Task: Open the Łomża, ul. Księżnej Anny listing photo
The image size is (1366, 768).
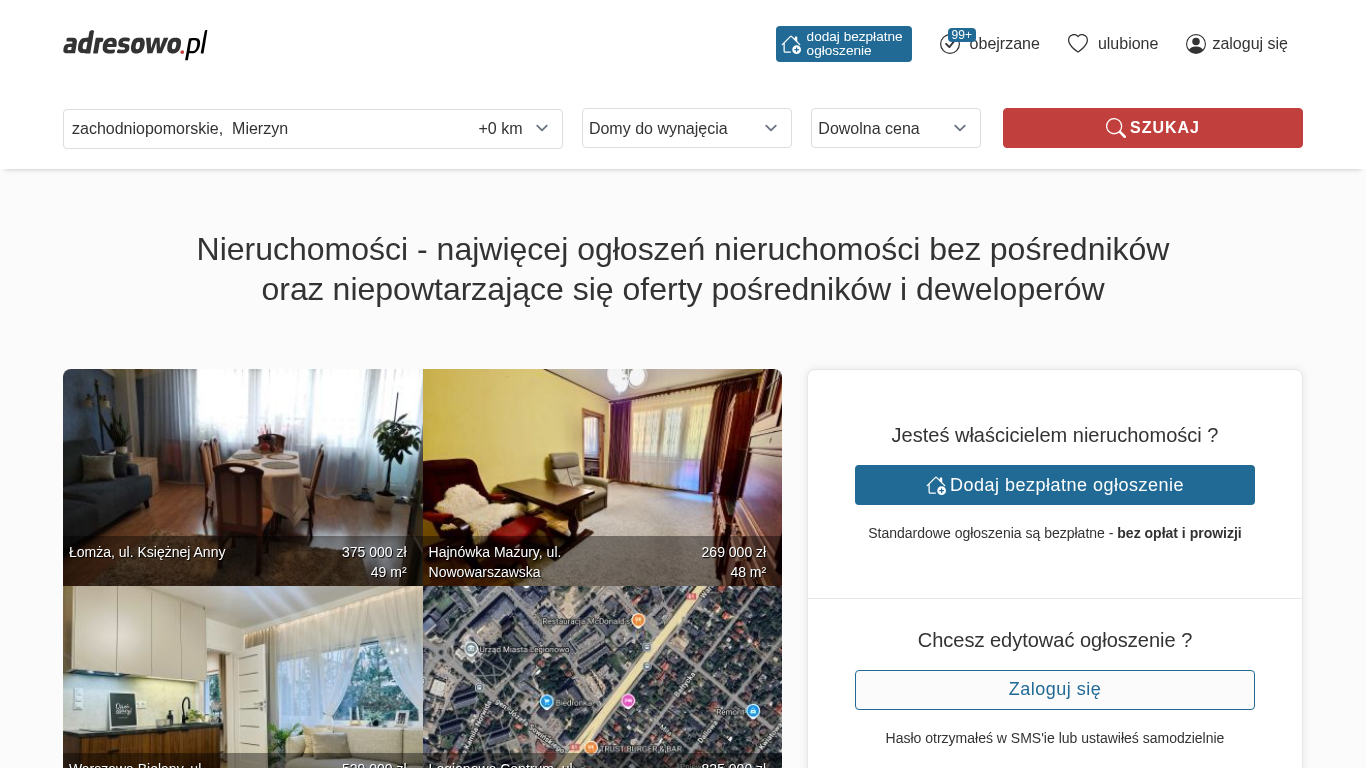Action: pos(243,477)
